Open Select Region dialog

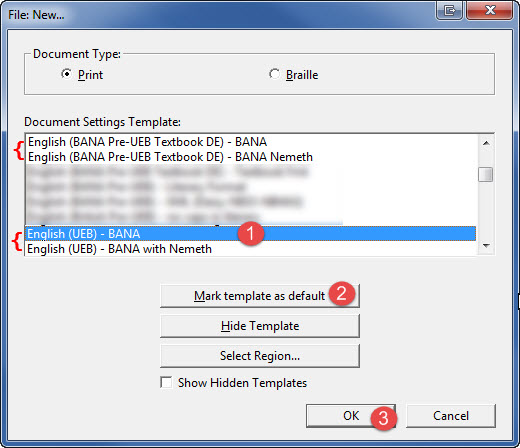click(x=260, y=356)
